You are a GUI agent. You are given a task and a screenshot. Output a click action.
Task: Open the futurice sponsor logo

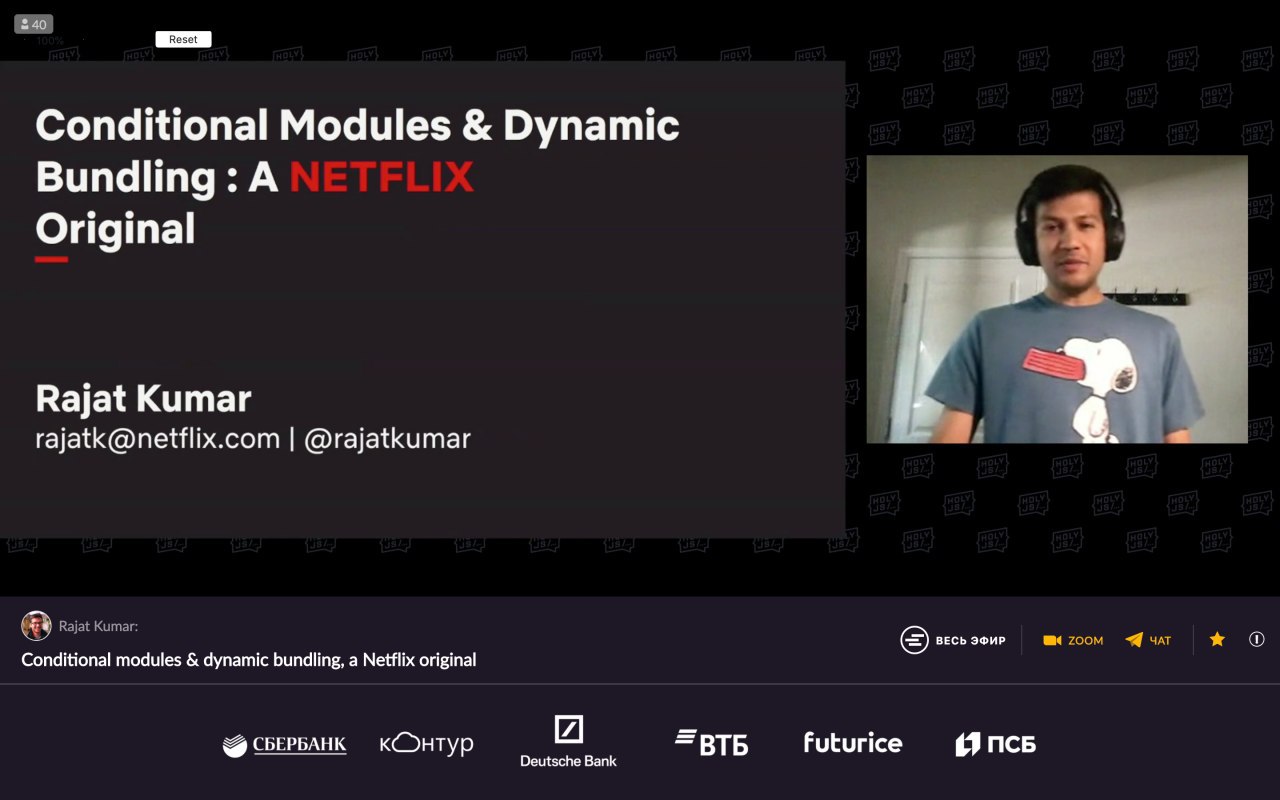coord(853,742)
